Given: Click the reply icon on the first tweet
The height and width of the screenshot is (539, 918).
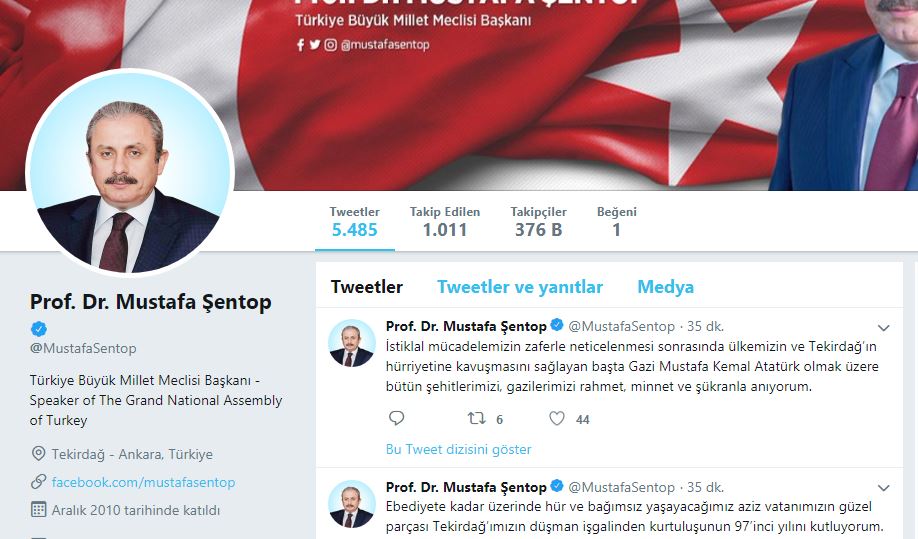Looking at the screenshot, I should coord(396,418).
